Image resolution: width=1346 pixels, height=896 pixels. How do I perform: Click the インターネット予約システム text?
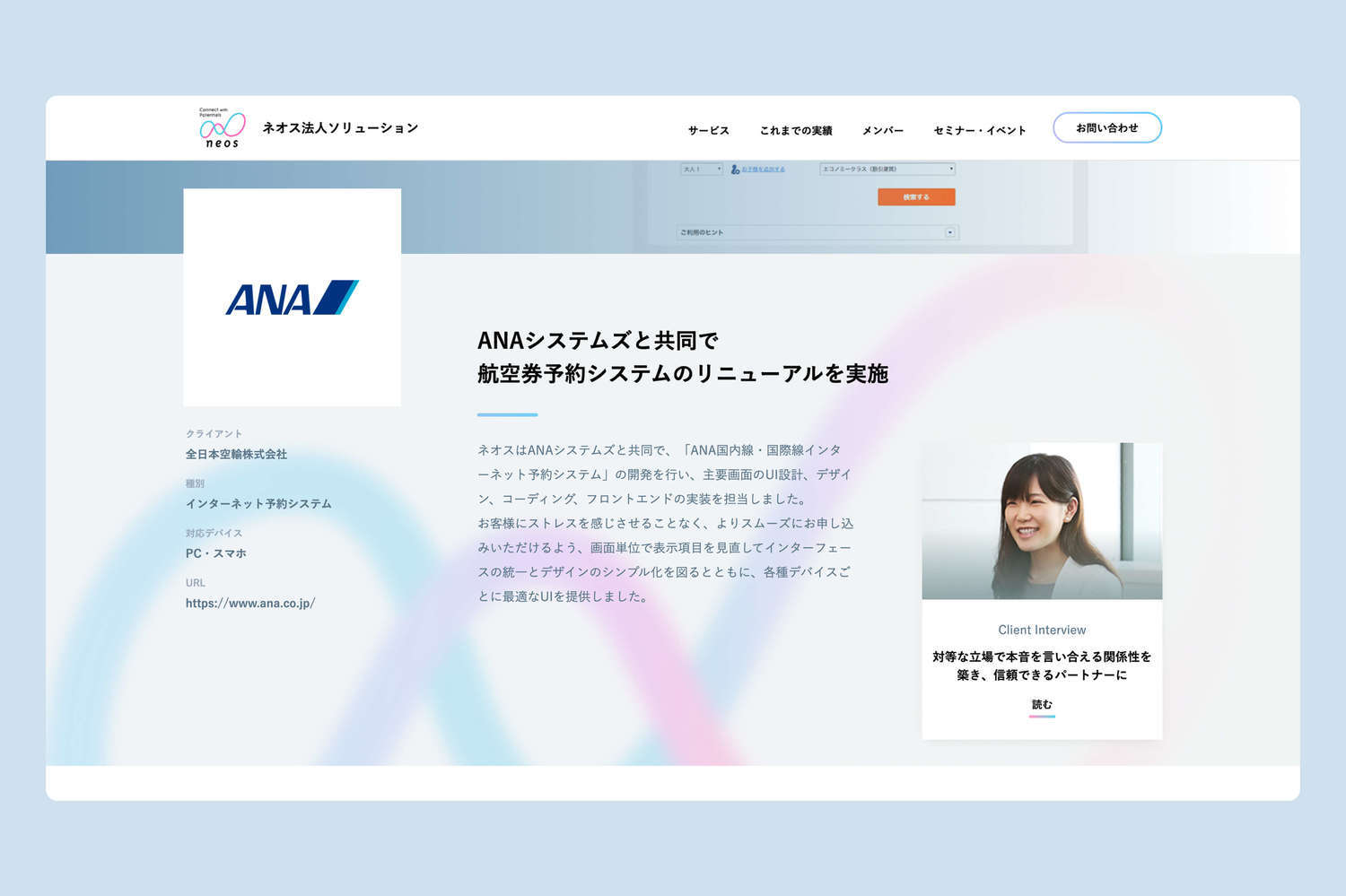258,504
